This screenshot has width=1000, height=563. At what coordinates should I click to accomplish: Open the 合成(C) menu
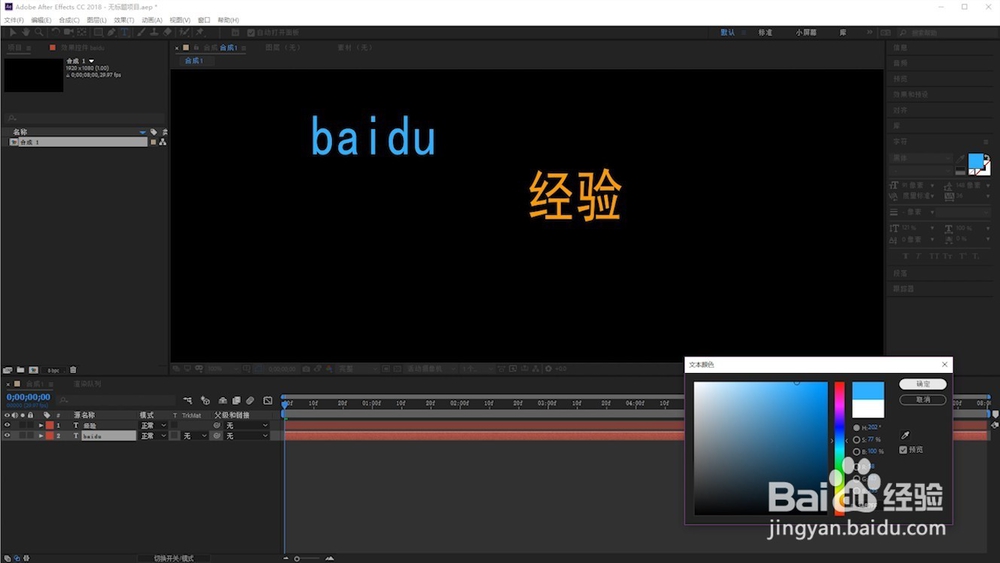coord(69,20)
